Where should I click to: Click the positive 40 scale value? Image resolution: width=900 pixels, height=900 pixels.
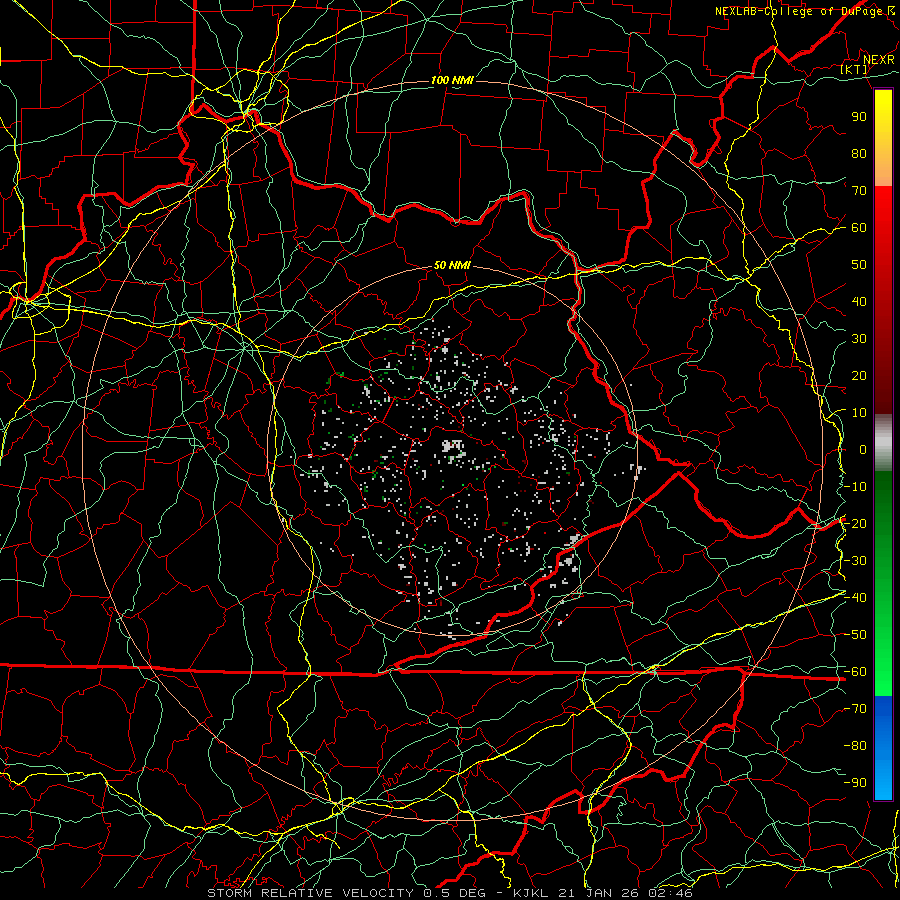(859, 301)
